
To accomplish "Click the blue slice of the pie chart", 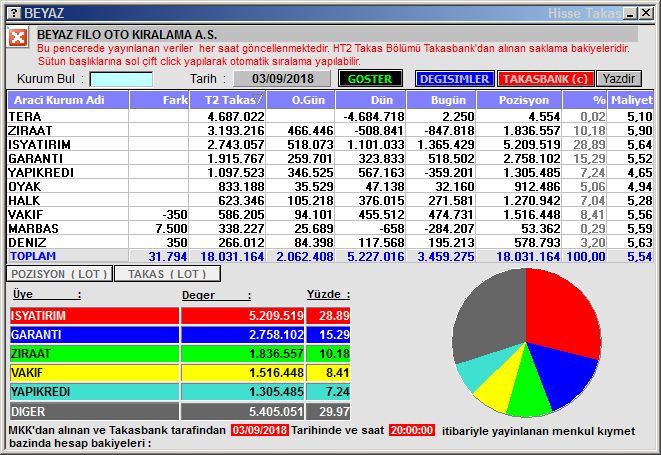I will pos(565,375).
